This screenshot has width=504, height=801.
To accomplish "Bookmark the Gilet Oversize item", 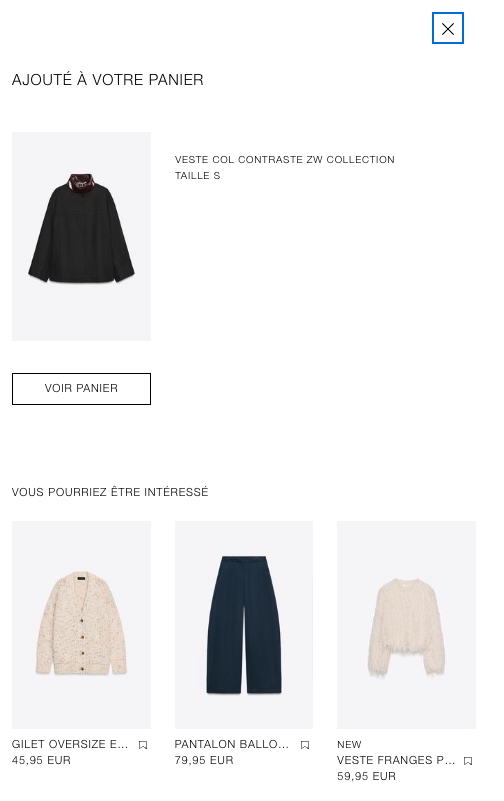I will [143, 745].
